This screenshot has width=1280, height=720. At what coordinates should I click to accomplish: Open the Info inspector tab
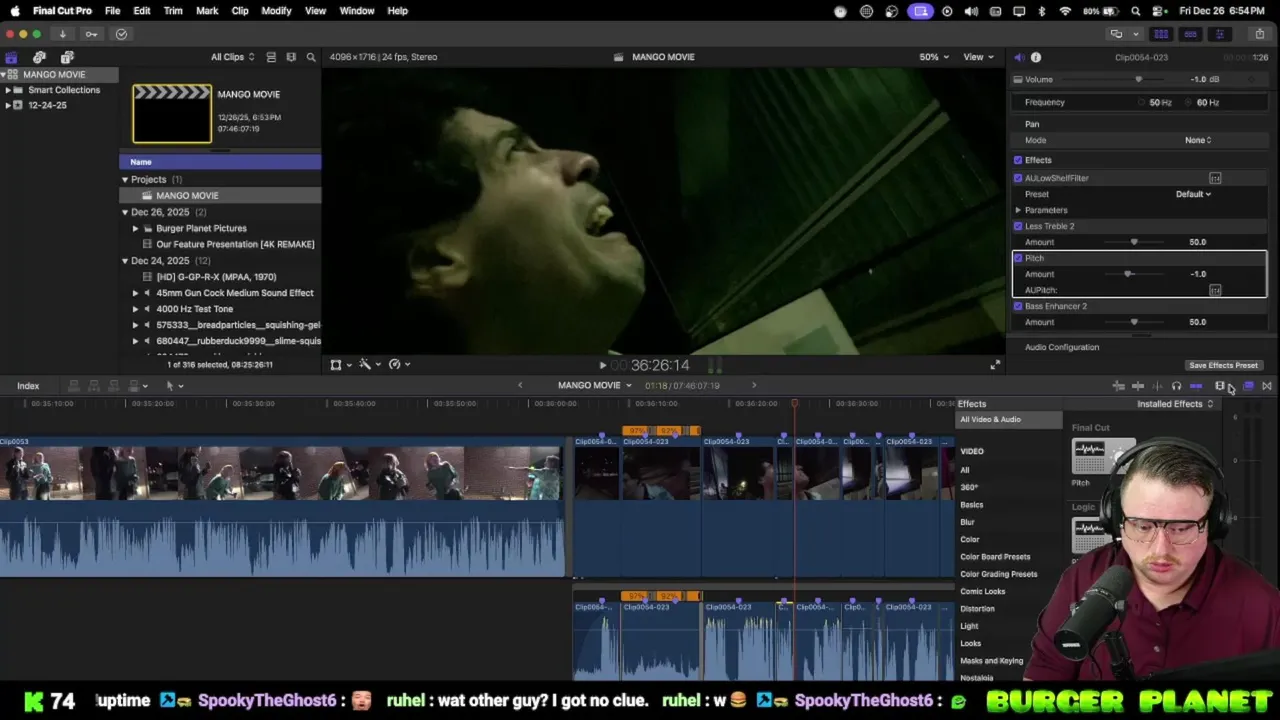point(1036,57)
